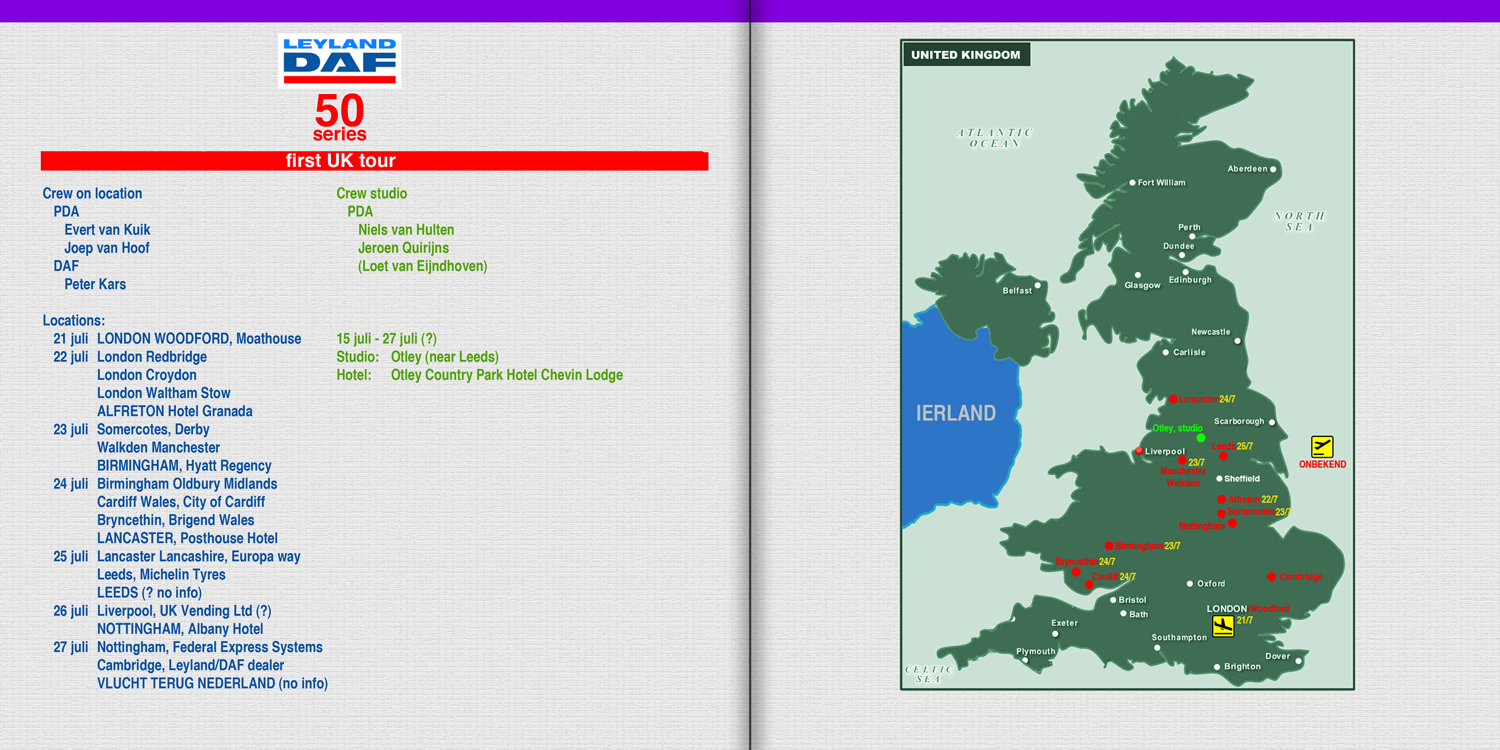Select the green Otley studio map marker
1500x750 pixels.
point(1201,438)
